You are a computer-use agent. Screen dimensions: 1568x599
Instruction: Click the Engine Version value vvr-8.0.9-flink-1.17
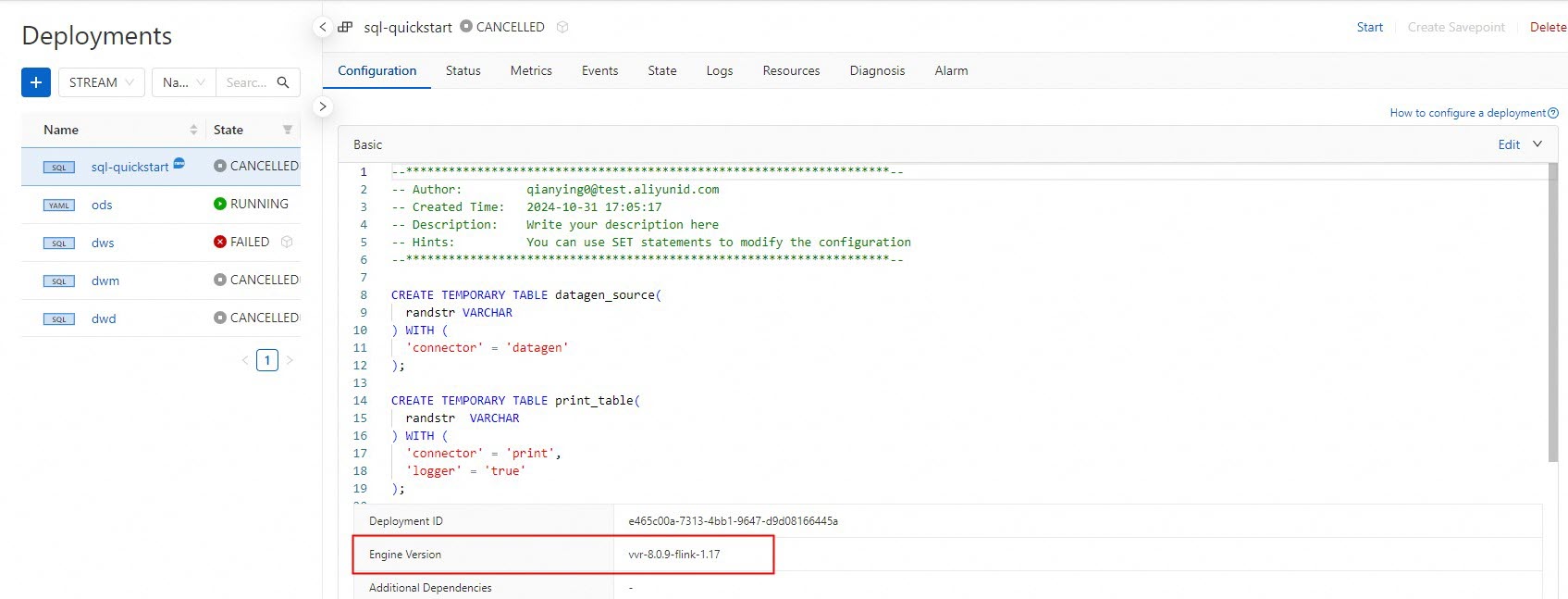tap(674, 555)
